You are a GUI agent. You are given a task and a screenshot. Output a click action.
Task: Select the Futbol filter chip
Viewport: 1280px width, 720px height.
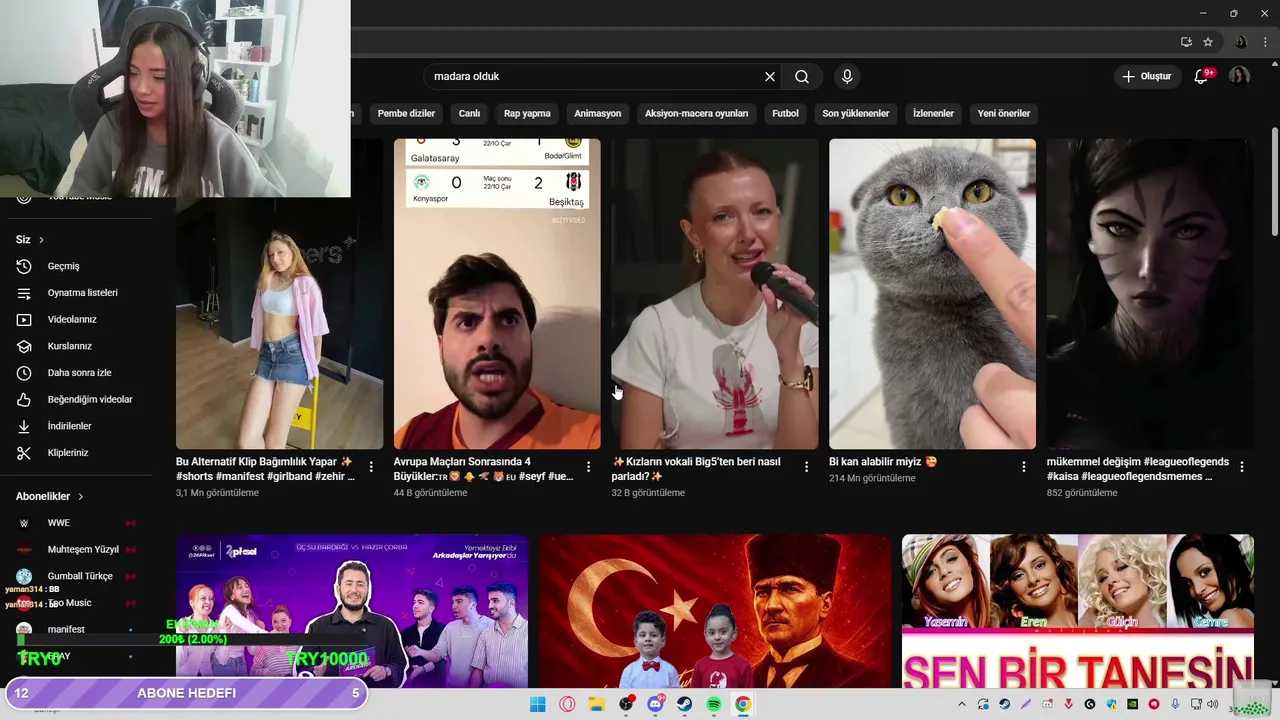pyautogui.click(x=785, y=114)
